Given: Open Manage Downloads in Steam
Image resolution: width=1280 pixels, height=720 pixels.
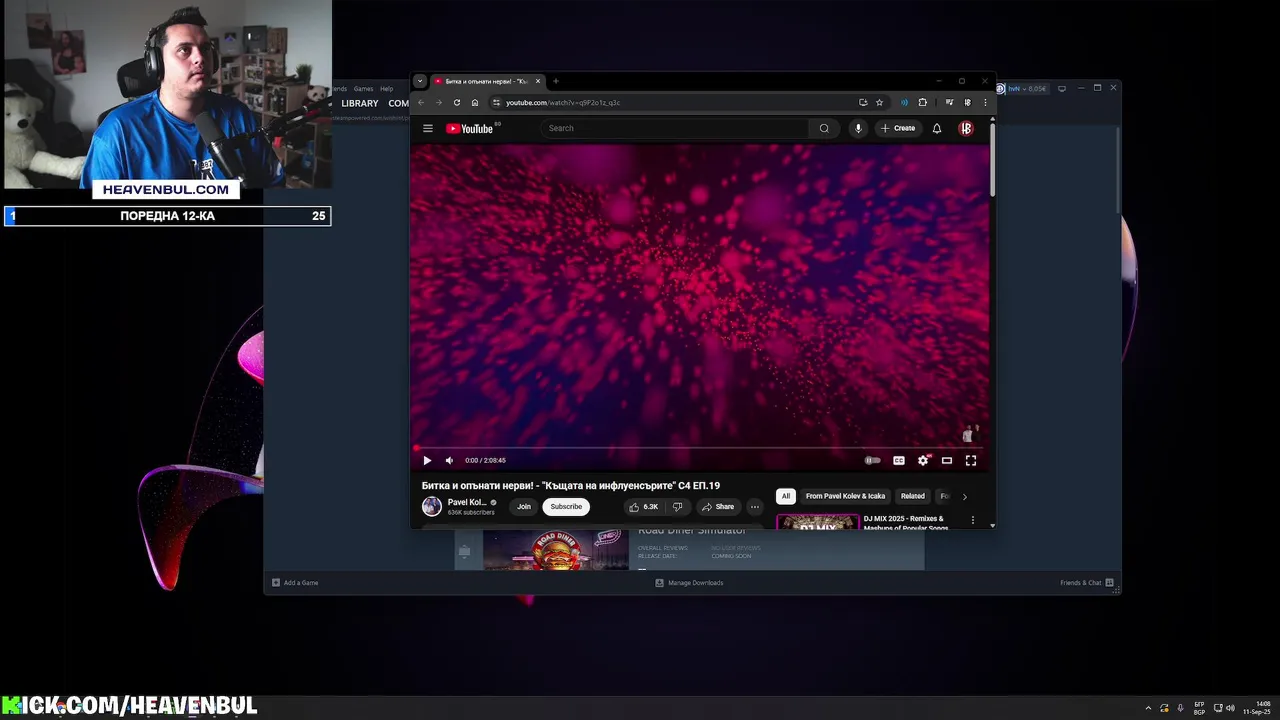Looking at the screenshot, I should tap(689, 582).
